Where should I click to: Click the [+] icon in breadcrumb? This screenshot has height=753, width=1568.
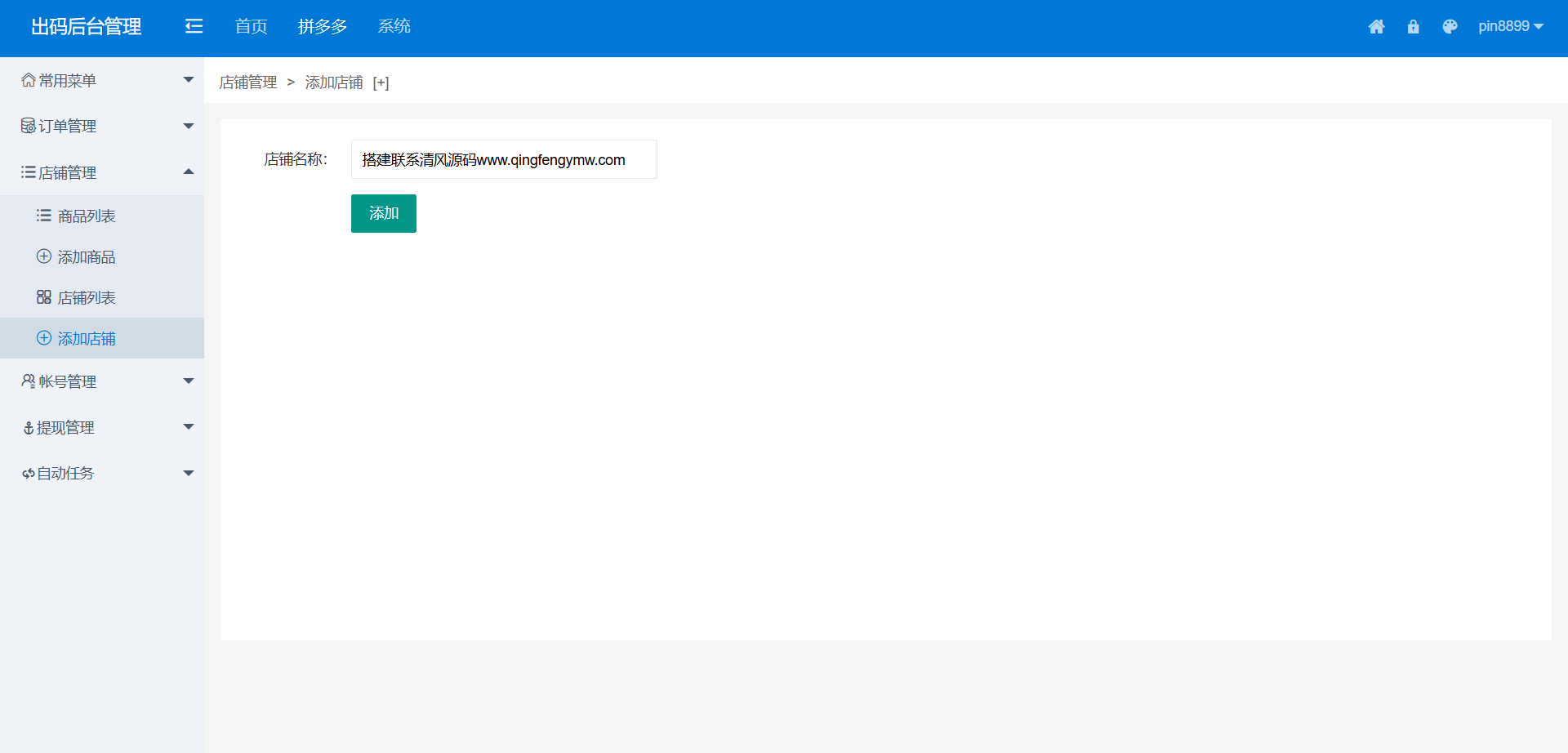tap(381, 83)
